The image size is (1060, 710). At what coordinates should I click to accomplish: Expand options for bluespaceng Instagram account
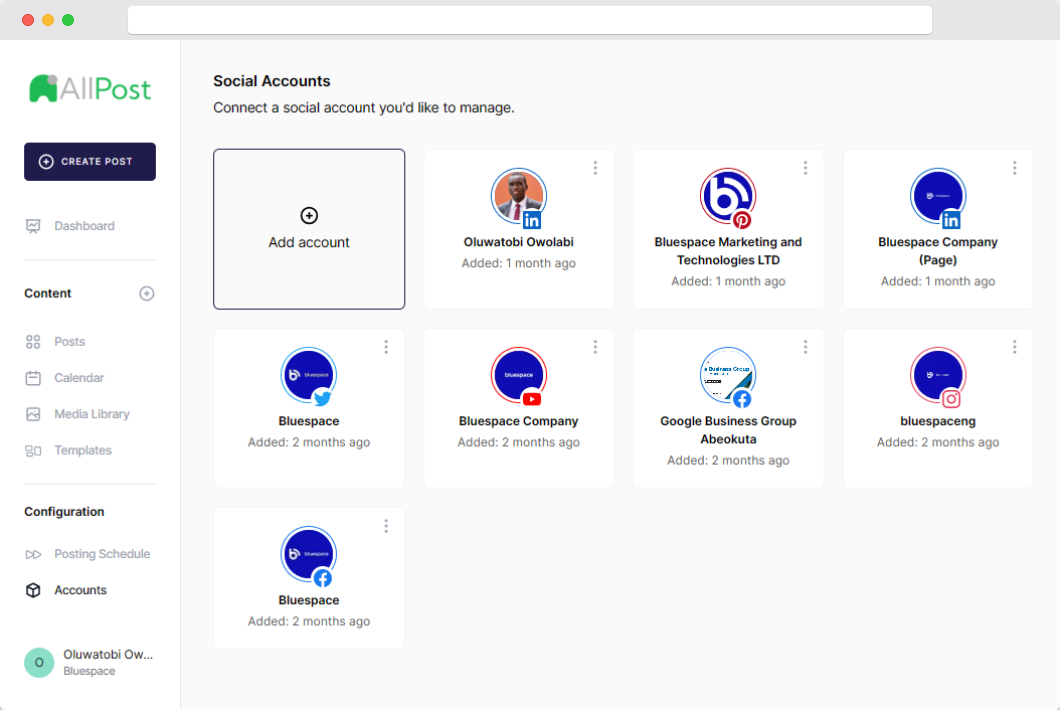(x=1014, y=347)
